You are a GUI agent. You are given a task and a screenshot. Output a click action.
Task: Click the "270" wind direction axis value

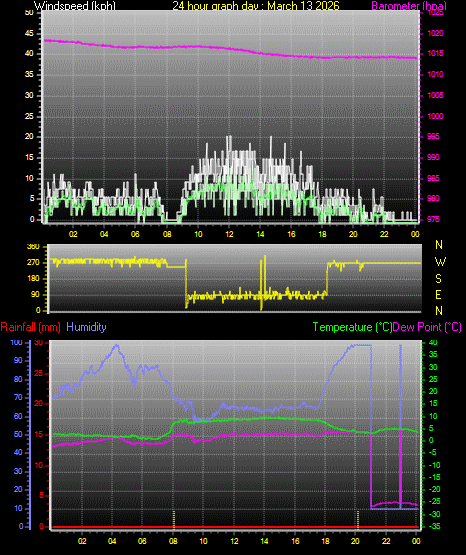click(x=34, y=263)
